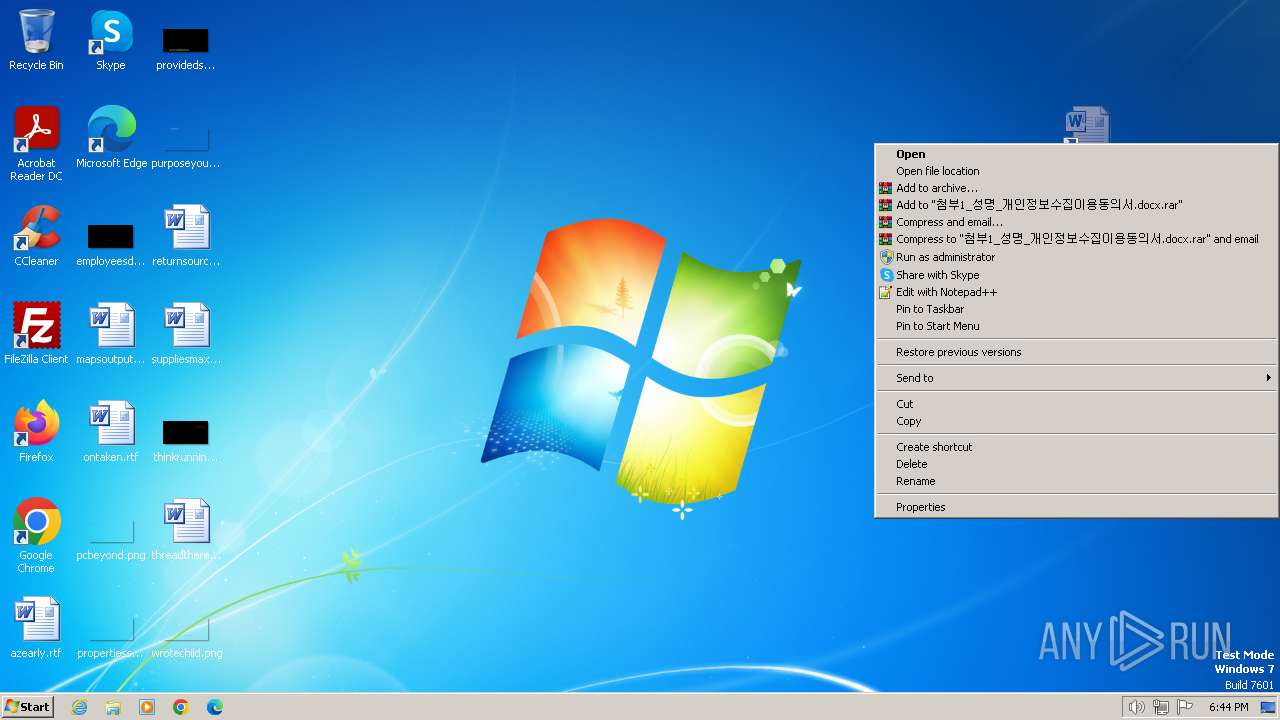Select the Firefox desktop shortcut
Viewport: 1280px width, 720px height.
point(36,432)
